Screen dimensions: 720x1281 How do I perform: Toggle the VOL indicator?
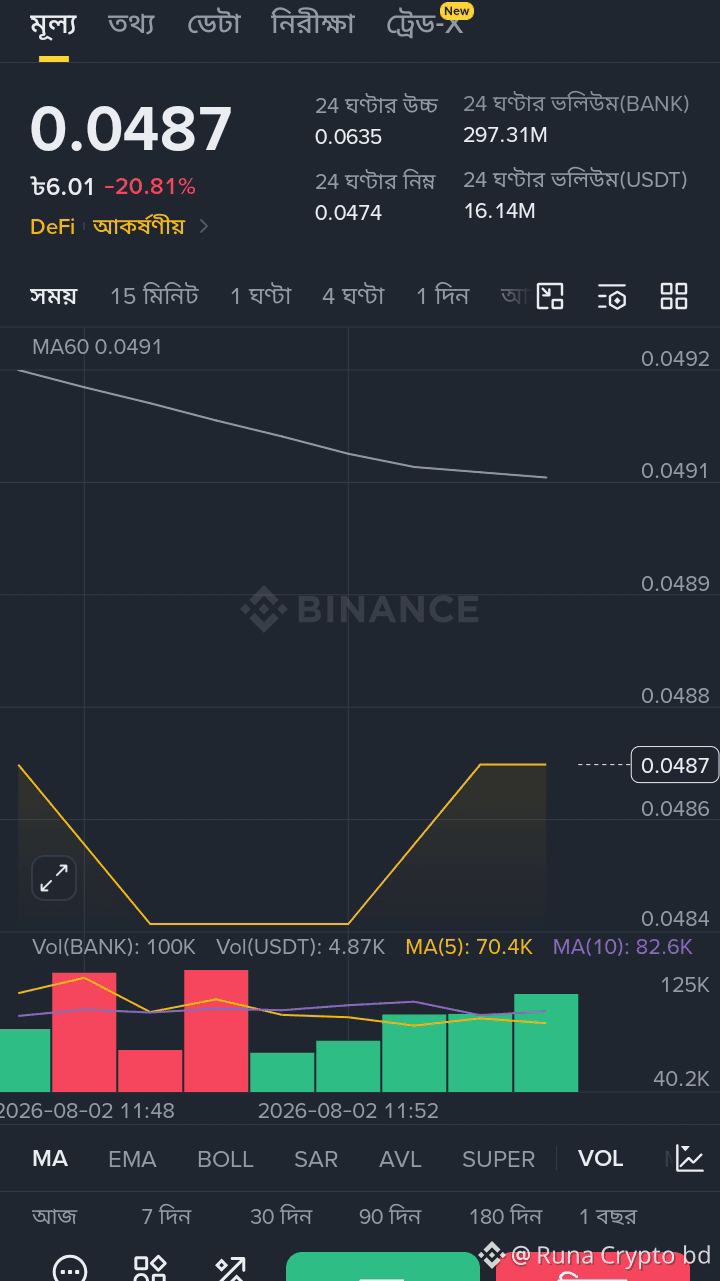point(600,1158)
